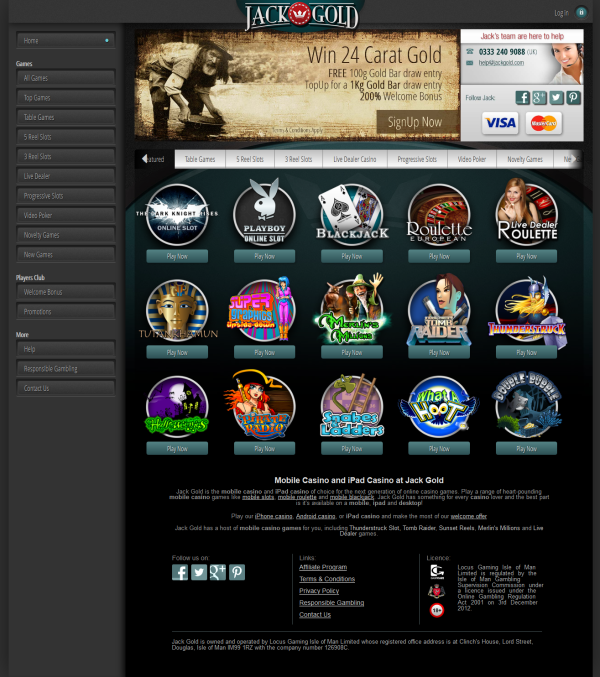The image size is (600, 677).
Task: Open Help in the sidebar
Action: point(66,349)
